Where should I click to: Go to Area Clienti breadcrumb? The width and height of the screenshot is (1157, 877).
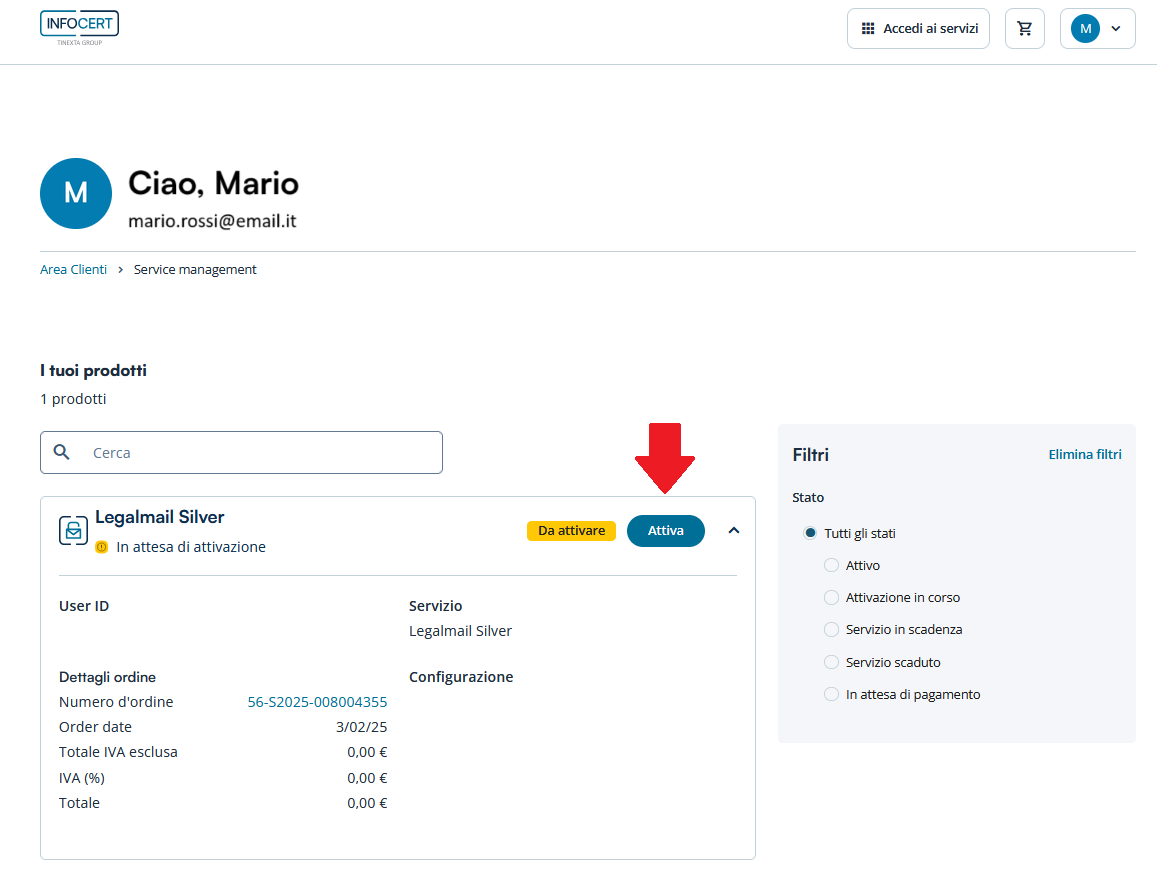73,269
